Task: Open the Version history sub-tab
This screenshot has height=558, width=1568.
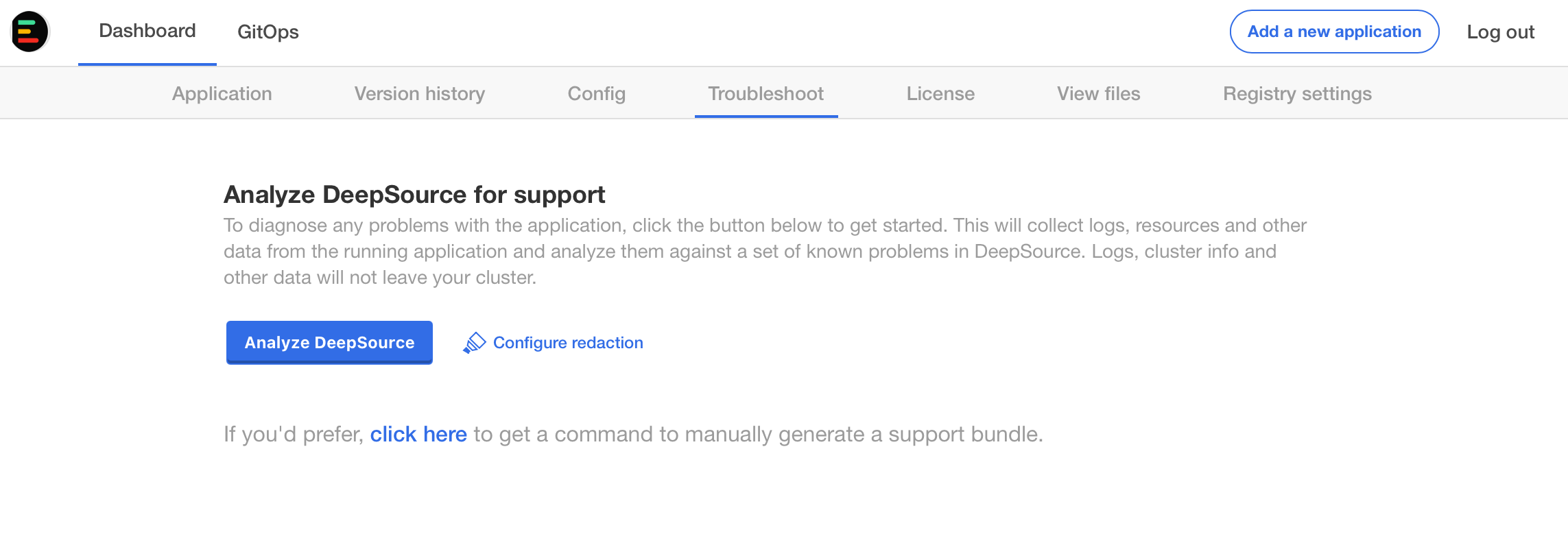Action: (x=419, y=94)
